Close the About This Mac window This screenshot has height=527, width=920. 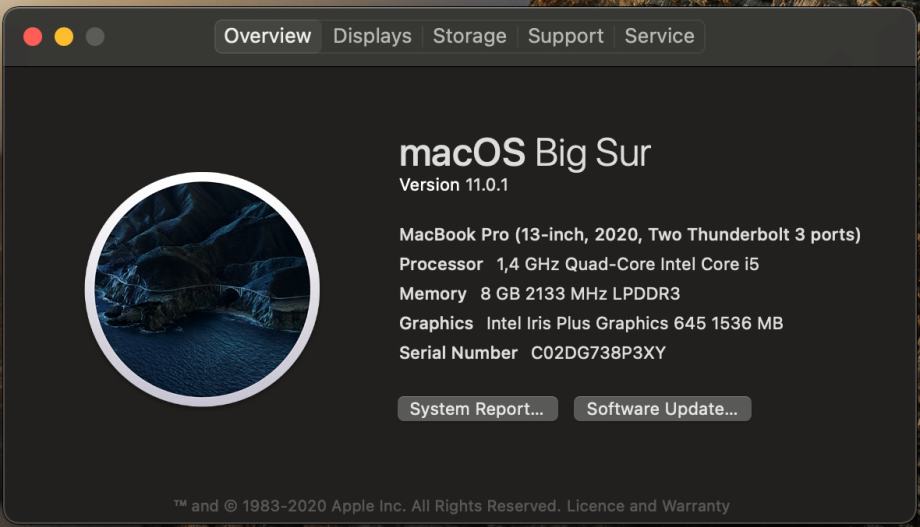33,36
